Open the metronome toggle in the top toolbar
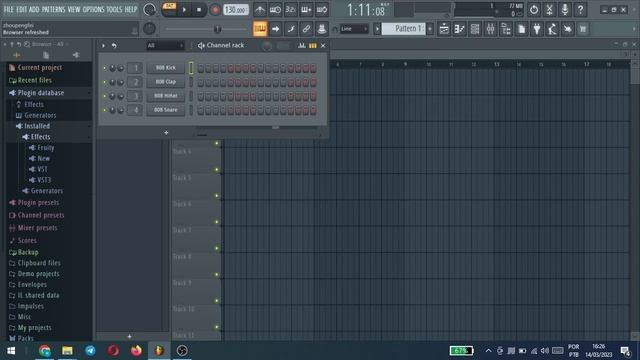 pos(260,9)
